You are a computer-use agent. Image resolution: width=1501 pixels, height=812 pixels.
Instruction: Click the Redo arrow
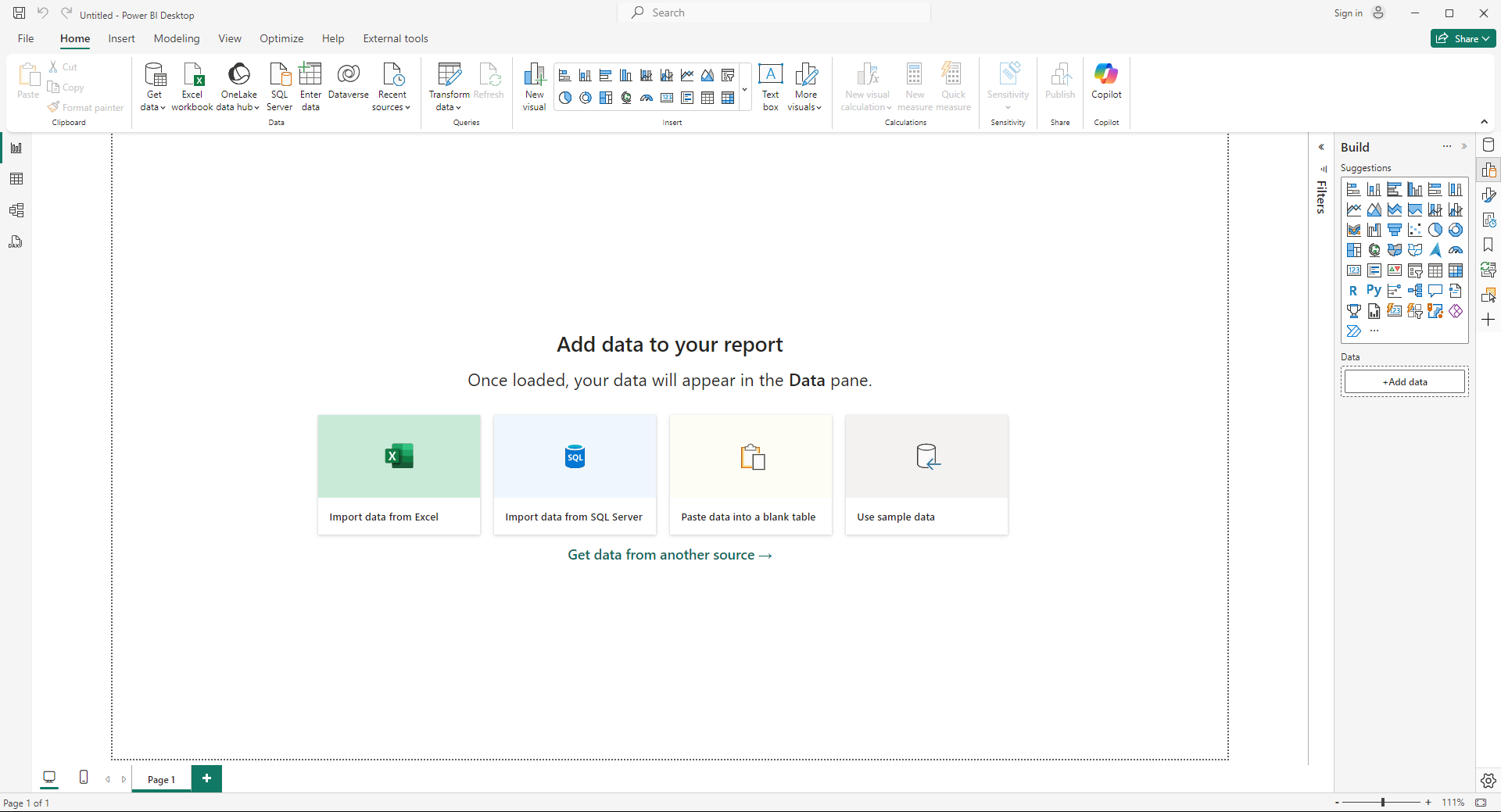pos(66,13)
